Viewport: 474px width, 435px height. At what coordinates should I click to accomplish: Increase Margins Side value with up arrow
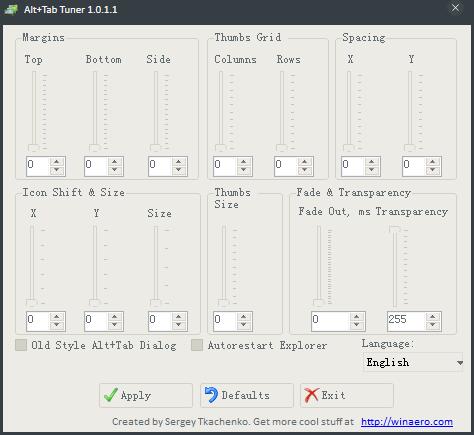[179, 162]
